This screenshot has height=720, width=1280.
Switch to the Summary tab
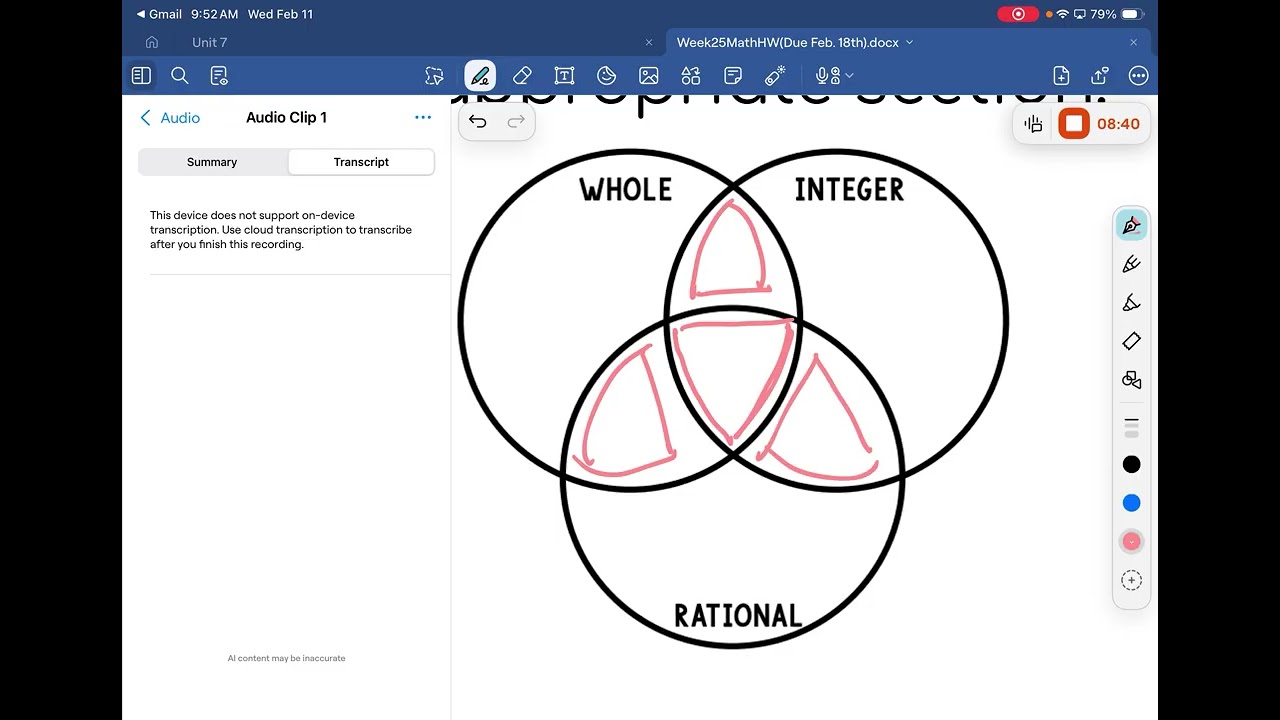[x=212, y=162]
